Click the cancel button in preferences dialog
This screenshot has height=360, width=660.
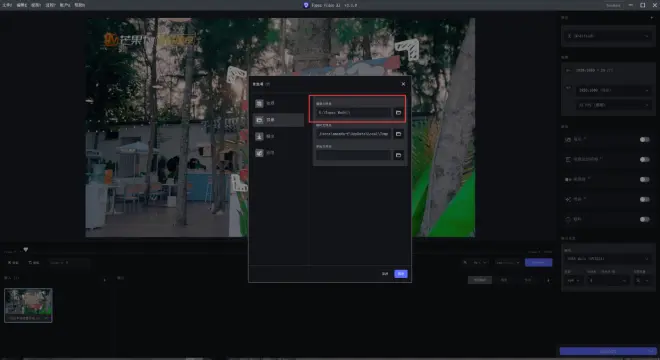pos(385,274)
